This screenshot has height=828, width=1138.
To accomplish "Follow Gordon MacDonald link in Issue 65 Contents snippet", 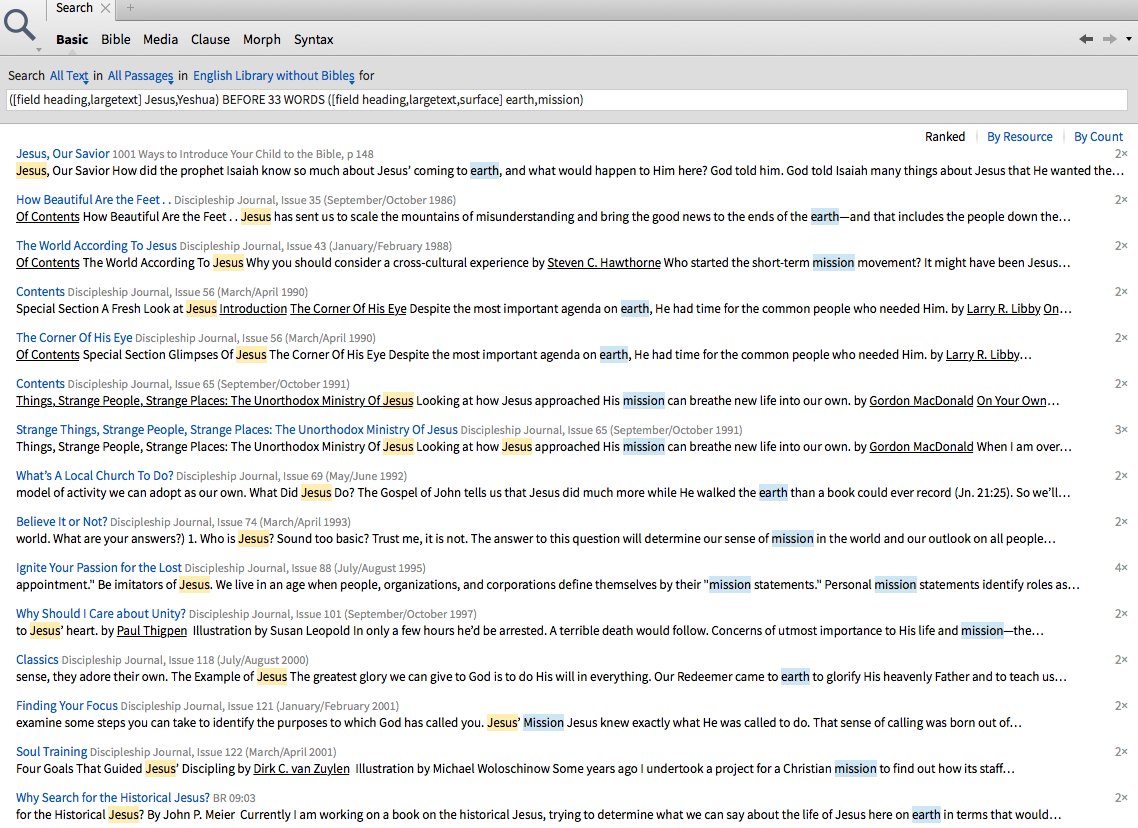I will (921, 401).
